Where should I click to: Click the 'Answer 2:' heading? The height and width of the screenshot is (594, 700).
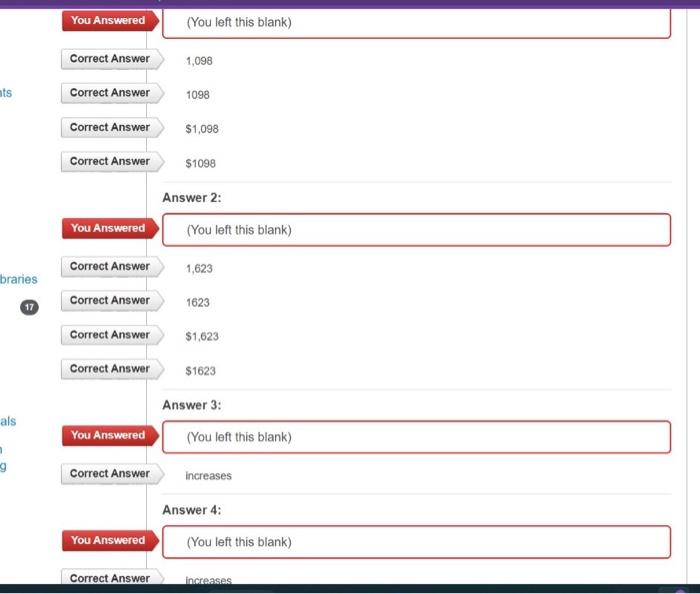tap(192, 198)
